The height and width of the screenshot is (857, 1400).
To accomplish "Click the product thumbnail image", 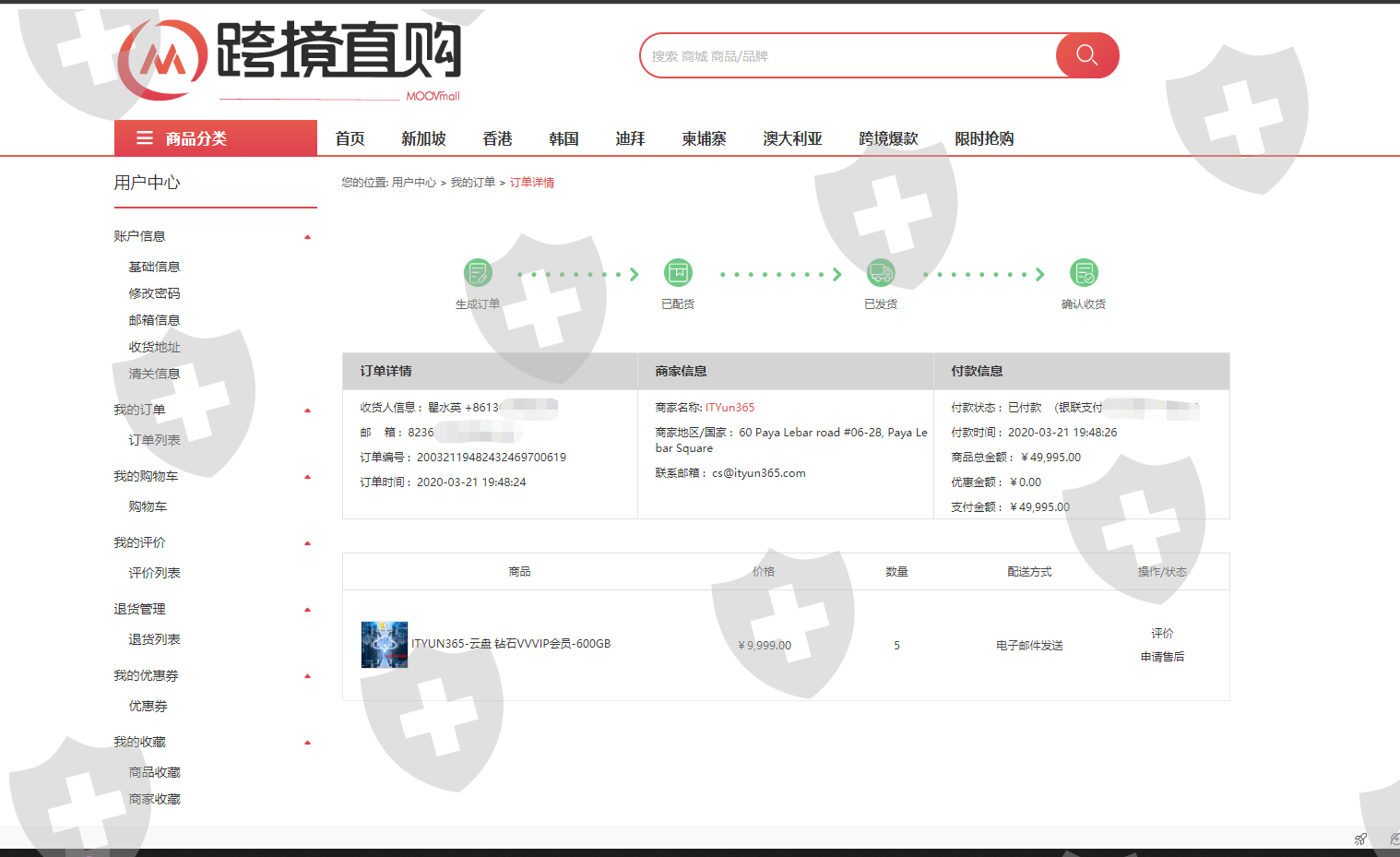I will pyautogui.click(x=384, y=645).
